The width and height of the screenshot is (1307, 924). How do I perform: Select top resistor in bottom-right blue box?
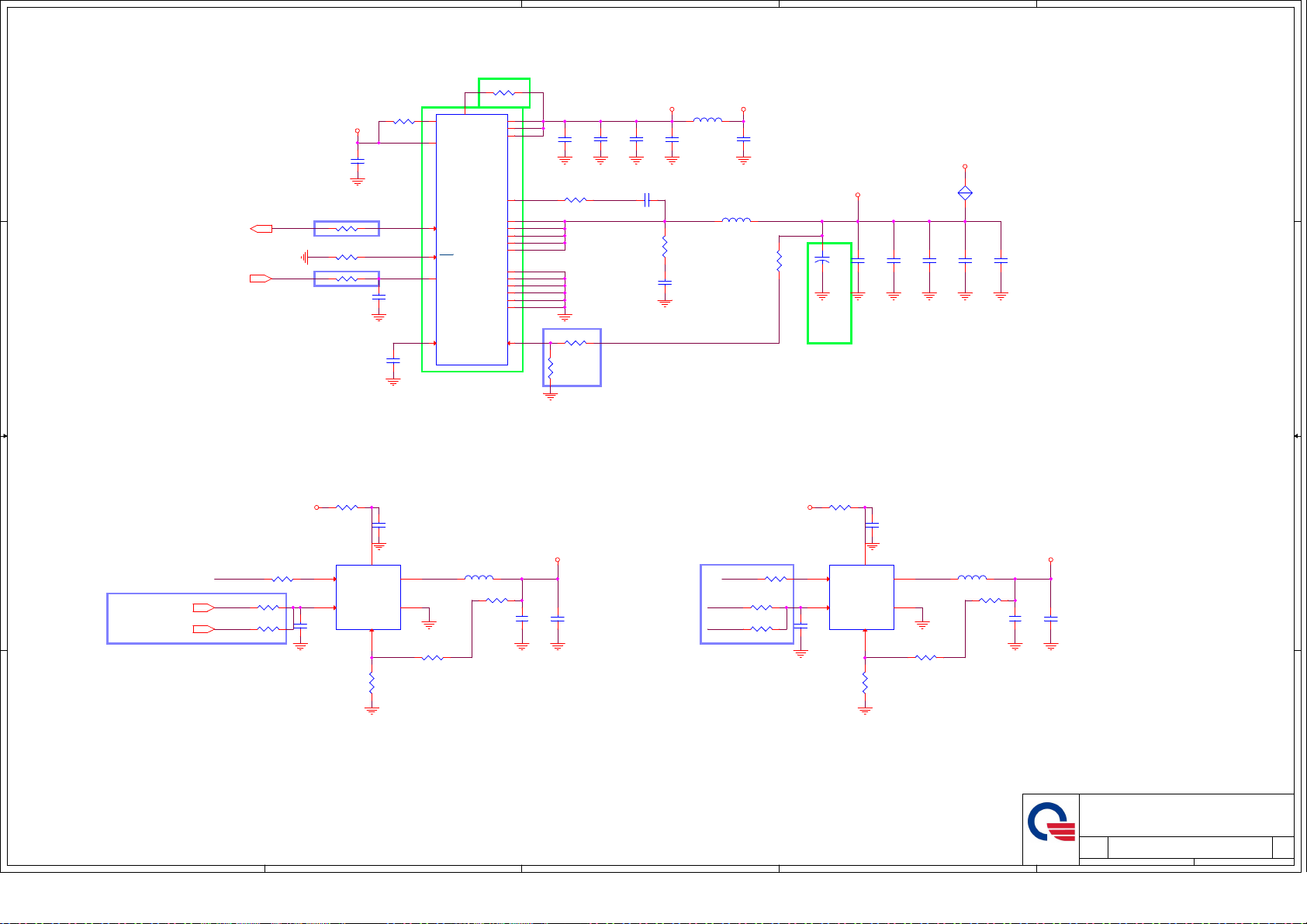776,579
